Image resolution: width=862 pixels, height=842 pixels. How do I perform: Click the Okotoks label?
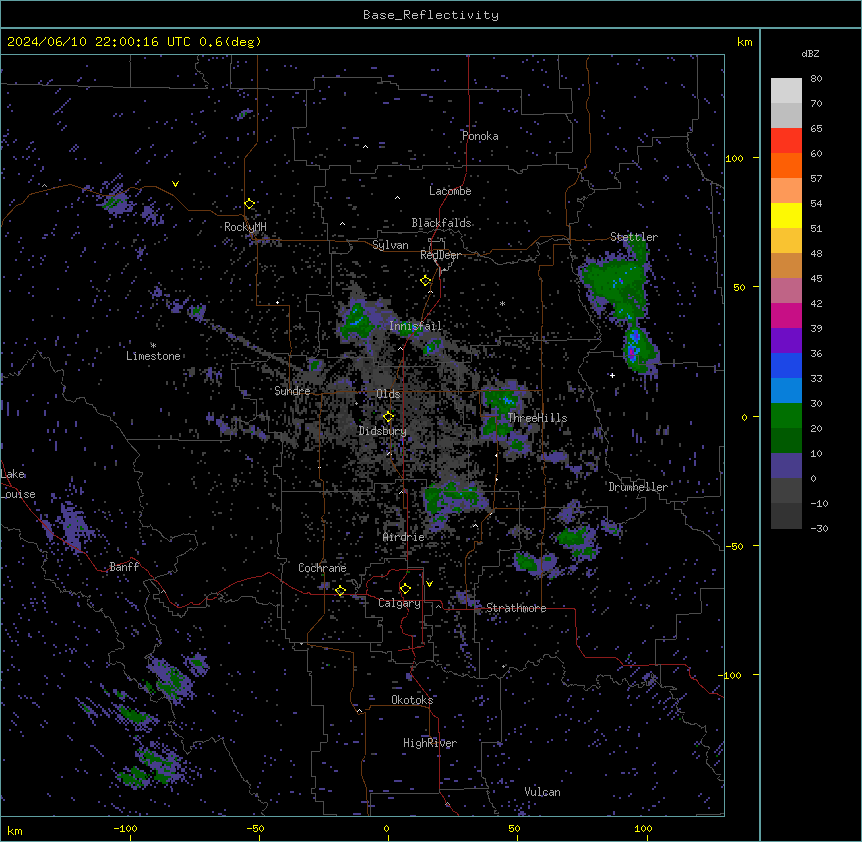click(412, 700)
